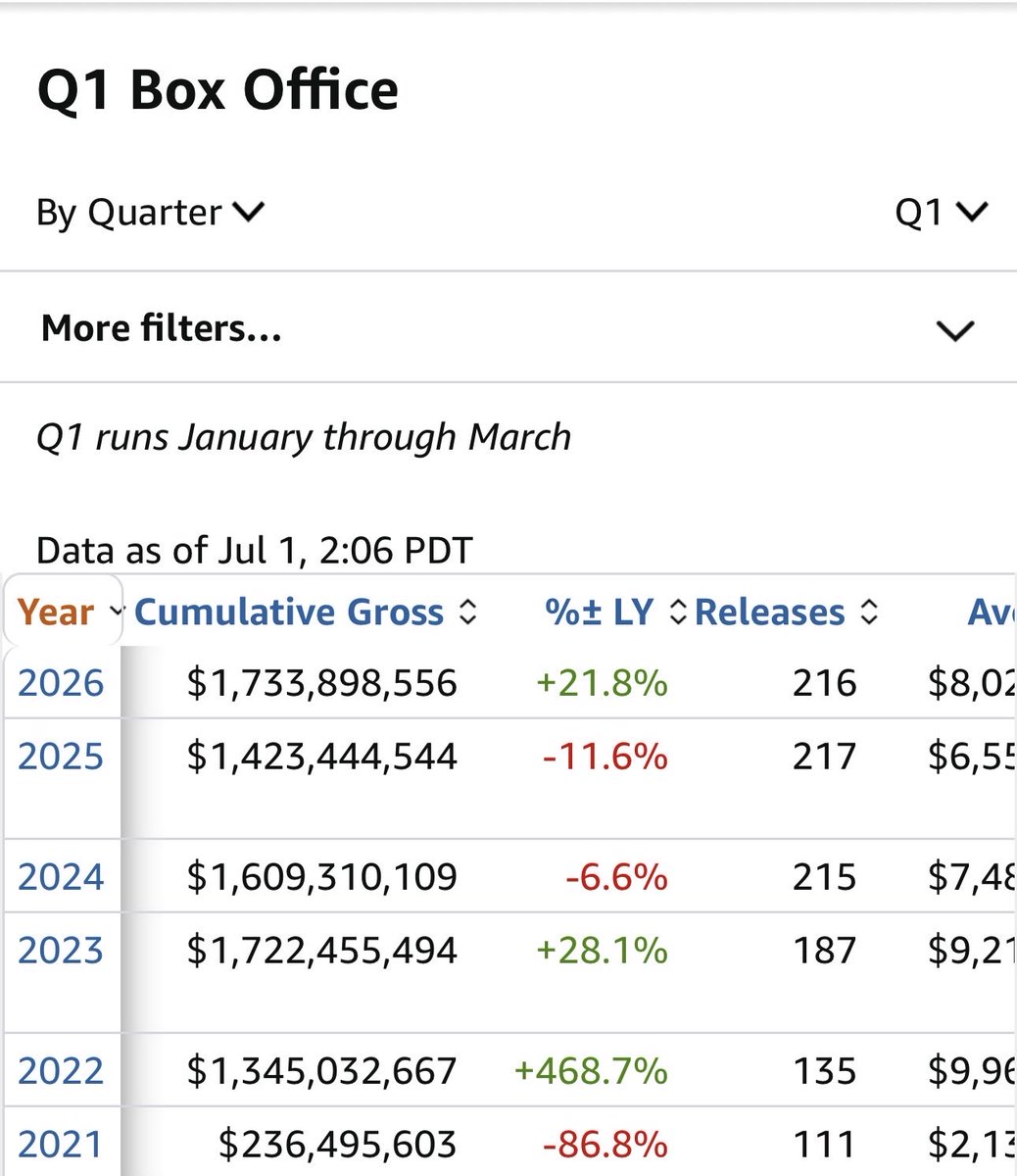Screen dimensions: 1017x1176
Task: Open the 2024 year link
Action: pos(61,876)
